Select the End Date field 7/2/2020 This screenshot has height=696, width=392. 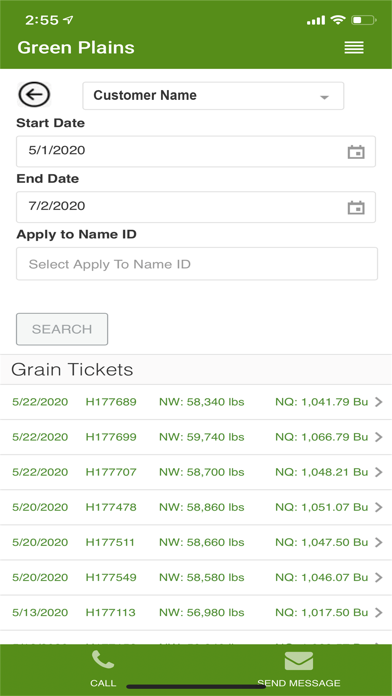click(196, 207)
